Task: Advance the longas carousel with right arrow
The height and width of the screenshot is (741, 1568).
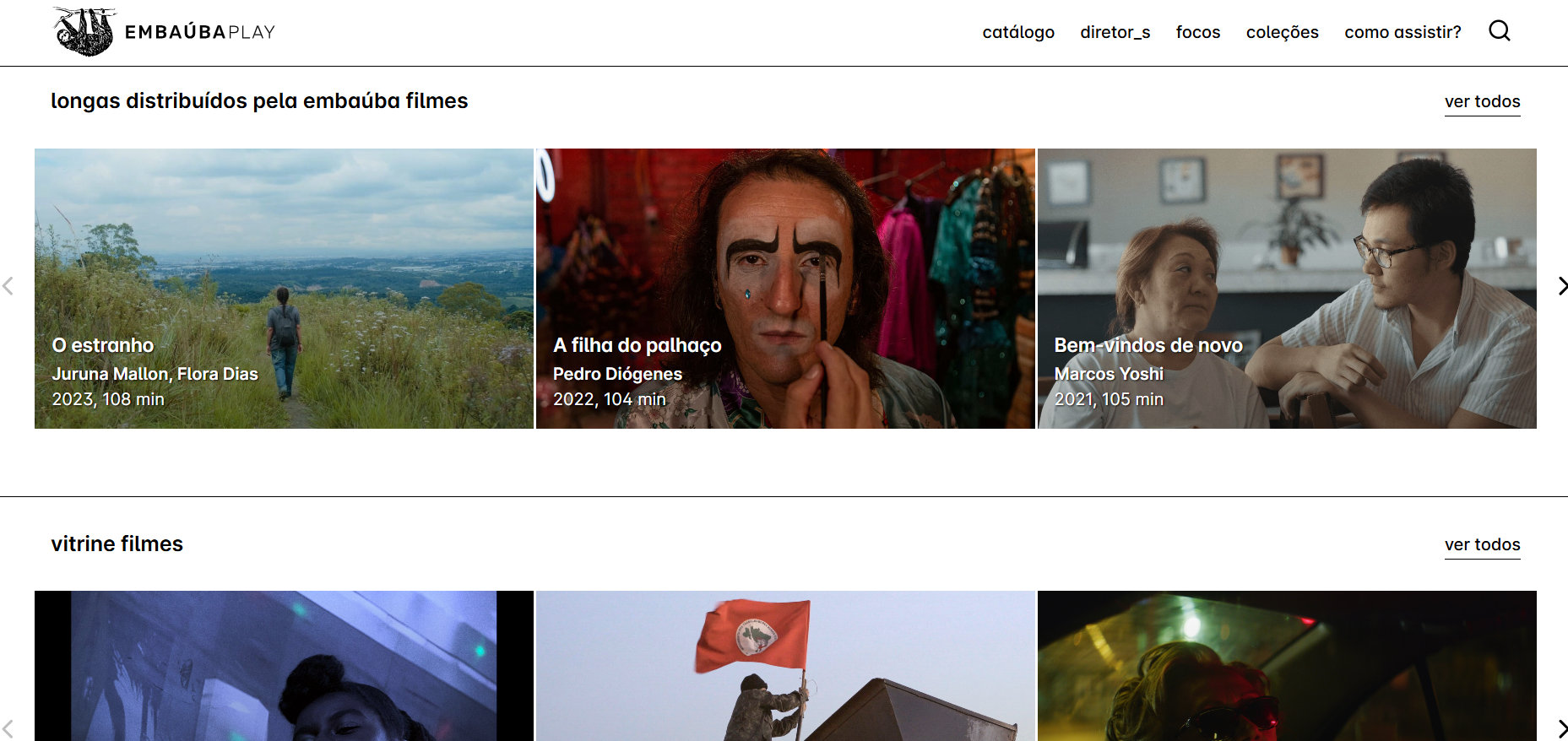Action: (1561, 286)
